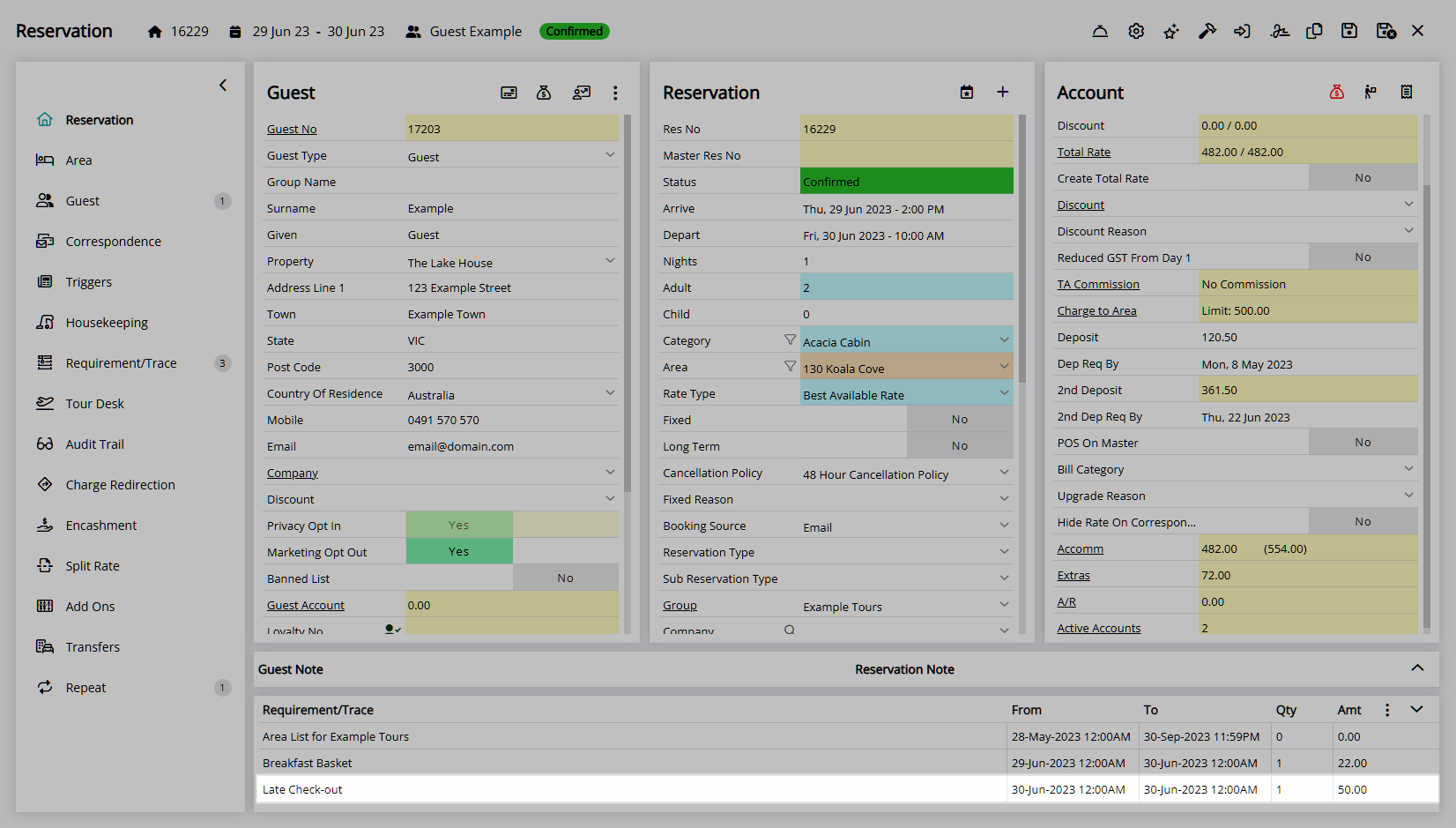Click the TA Commission link
The image size is (1456, 828).
point(1098,284)
